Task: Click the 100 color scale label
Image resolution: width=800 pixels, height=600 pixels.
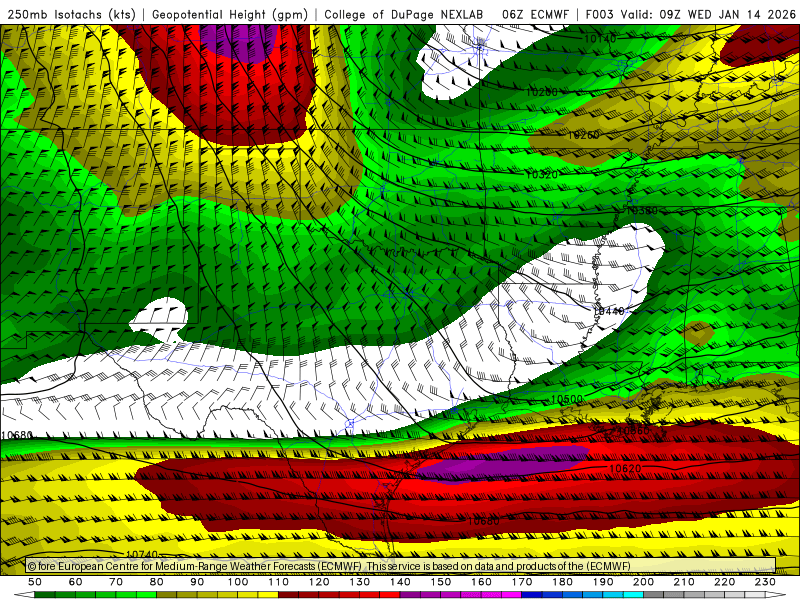Action: [238, 582]
